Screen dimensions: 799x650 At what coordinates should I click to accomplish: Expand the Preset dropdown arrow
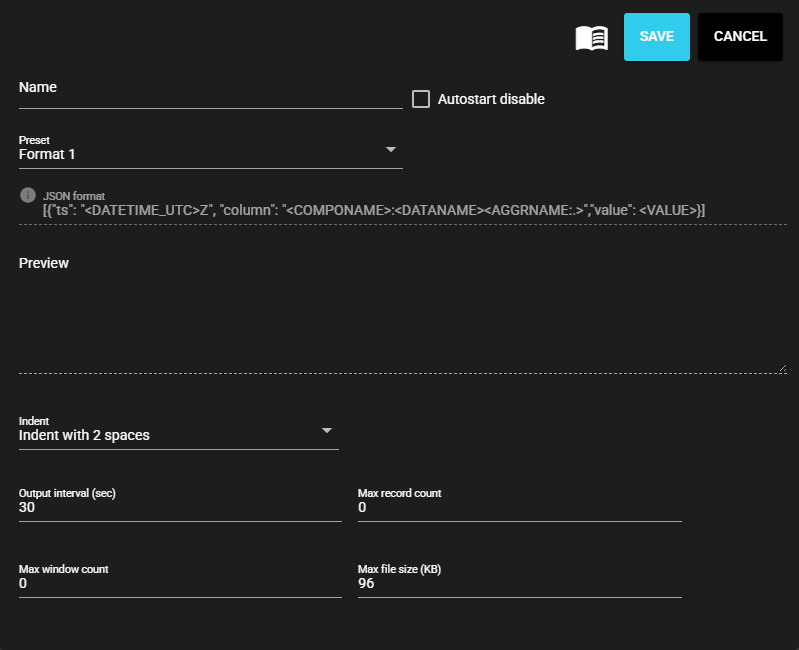[391, 150]
